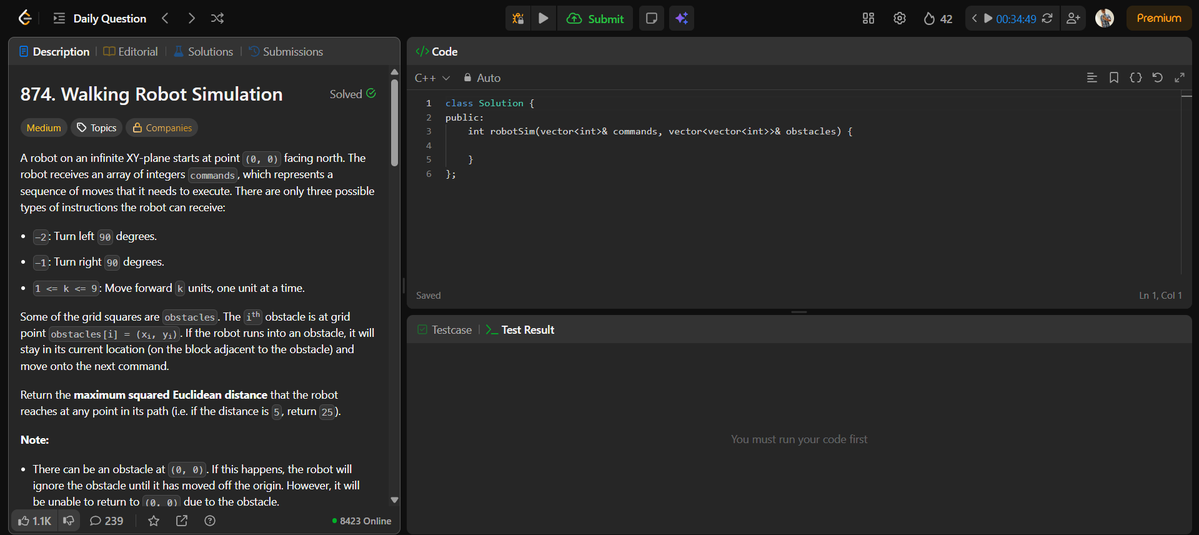Click the Medium difficulty tag
Image resolution: width=1199 pixels, height=535 pixels.
pos(44,128)
